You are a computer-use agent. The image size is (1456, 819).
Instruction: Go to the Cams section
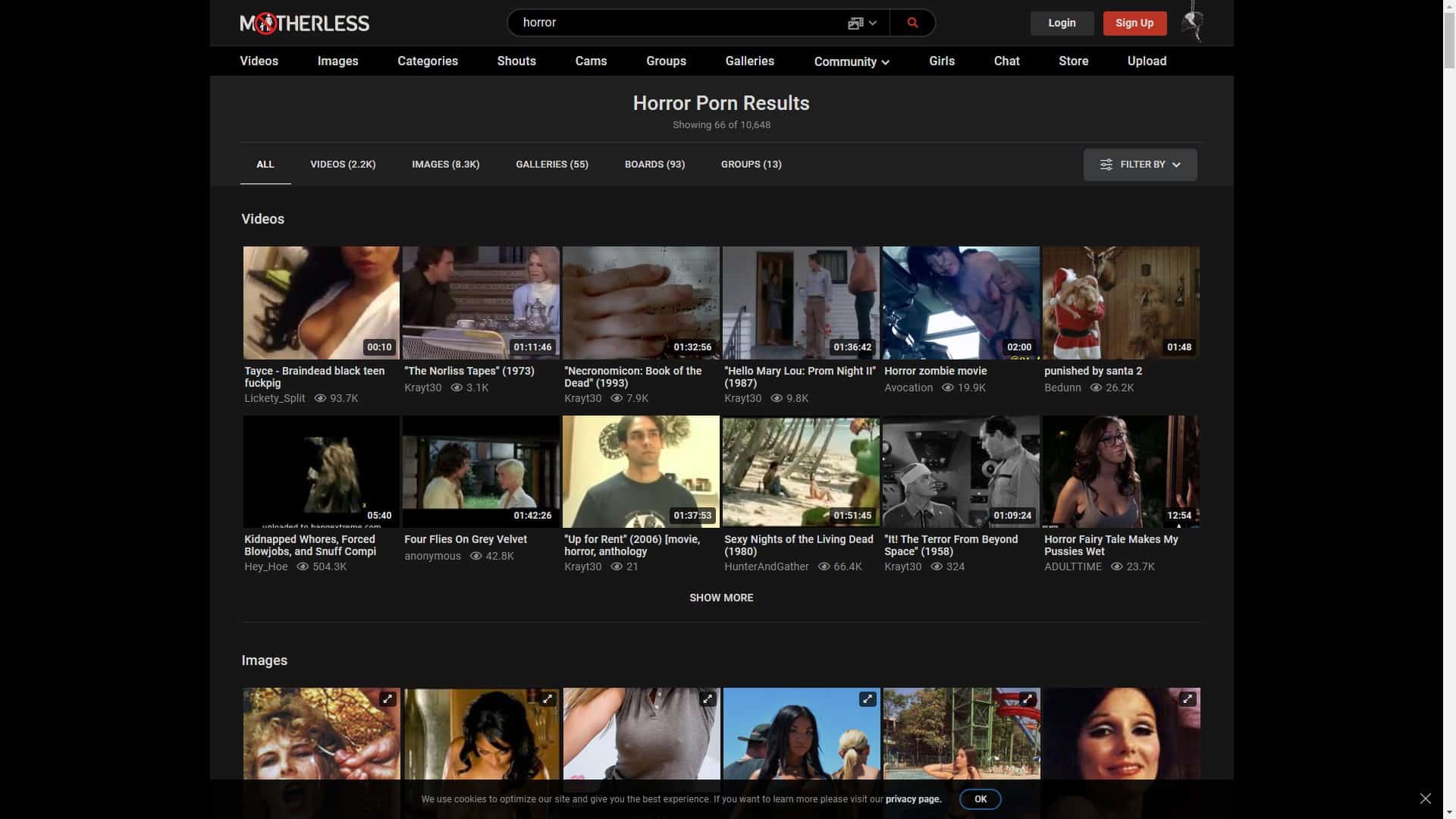coord(591,61)
